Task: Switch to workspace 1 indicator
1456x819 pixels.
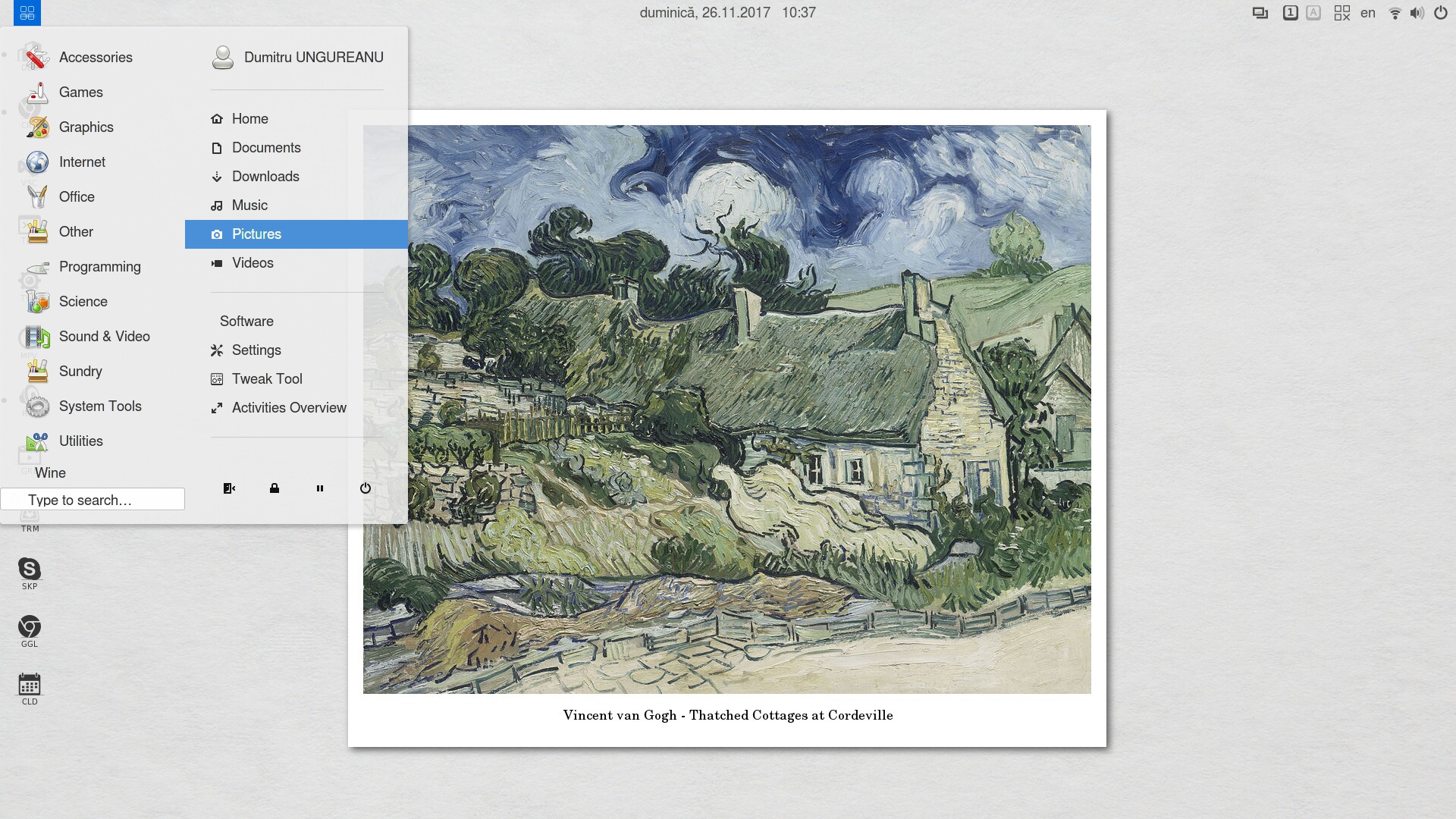Action: pos(1290,13)
